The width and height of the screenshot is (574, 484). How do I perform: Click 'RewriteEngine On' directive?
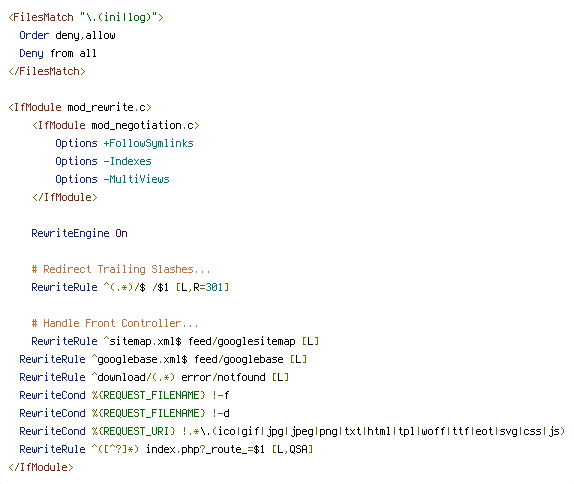coord(79,233)
